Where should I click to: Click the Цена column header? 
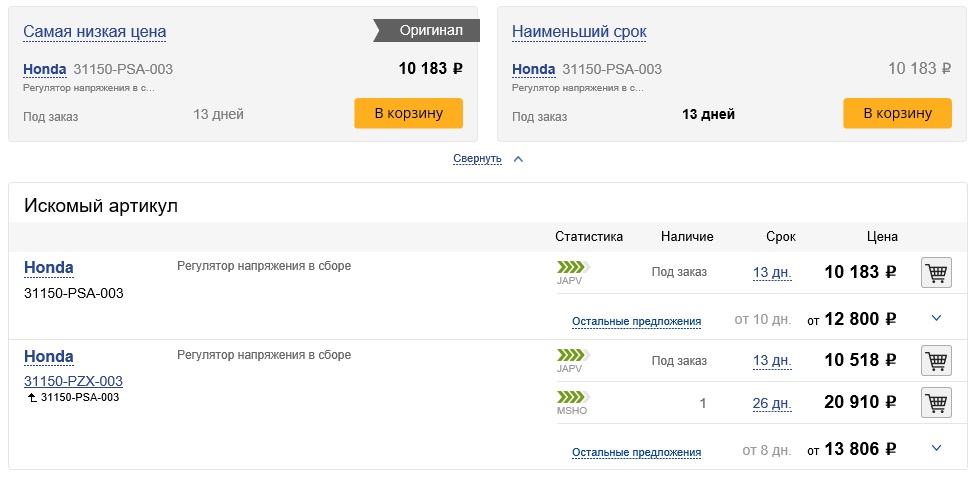[x=881, y=237]
